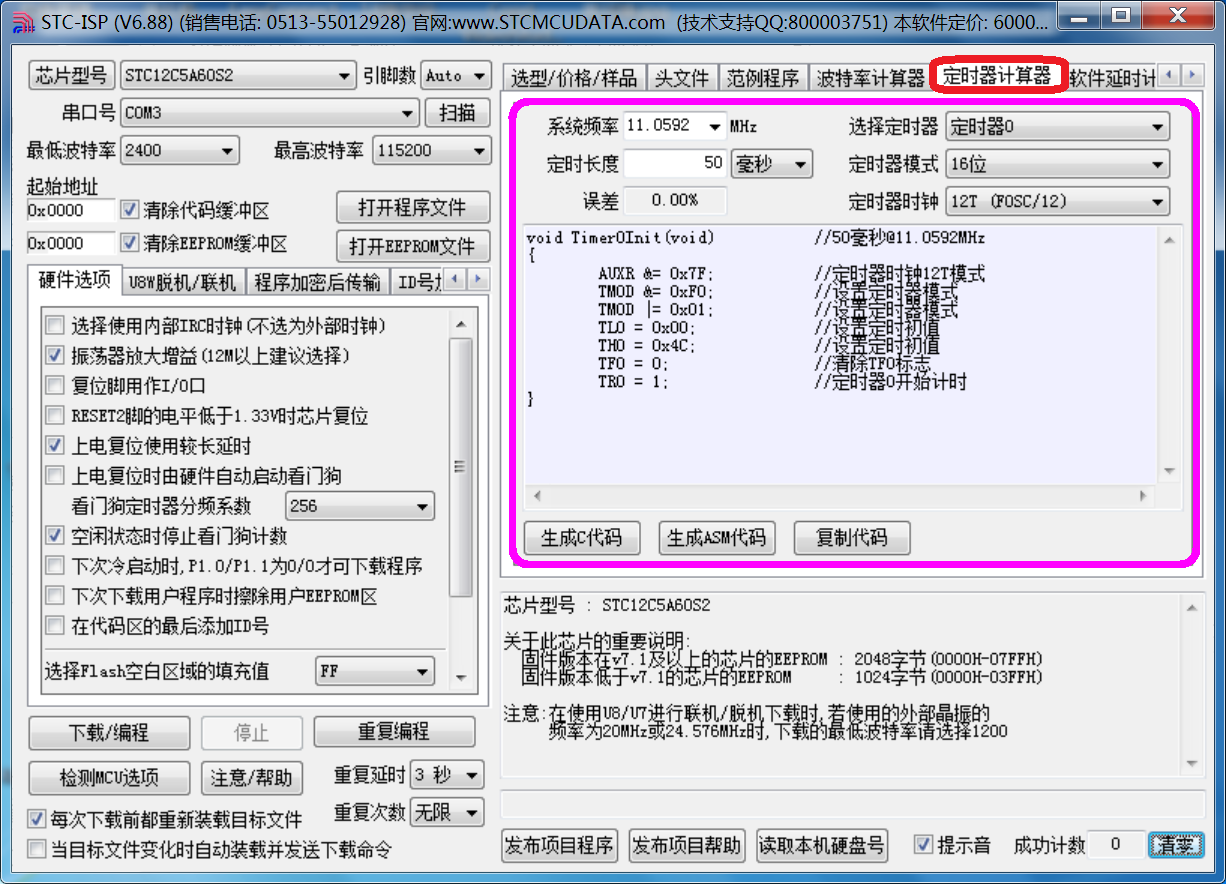1226x884 pixels.
Task: Enable 复位脚用作I/O口 option
Action: pyautogui.click(x=54, y=384)
